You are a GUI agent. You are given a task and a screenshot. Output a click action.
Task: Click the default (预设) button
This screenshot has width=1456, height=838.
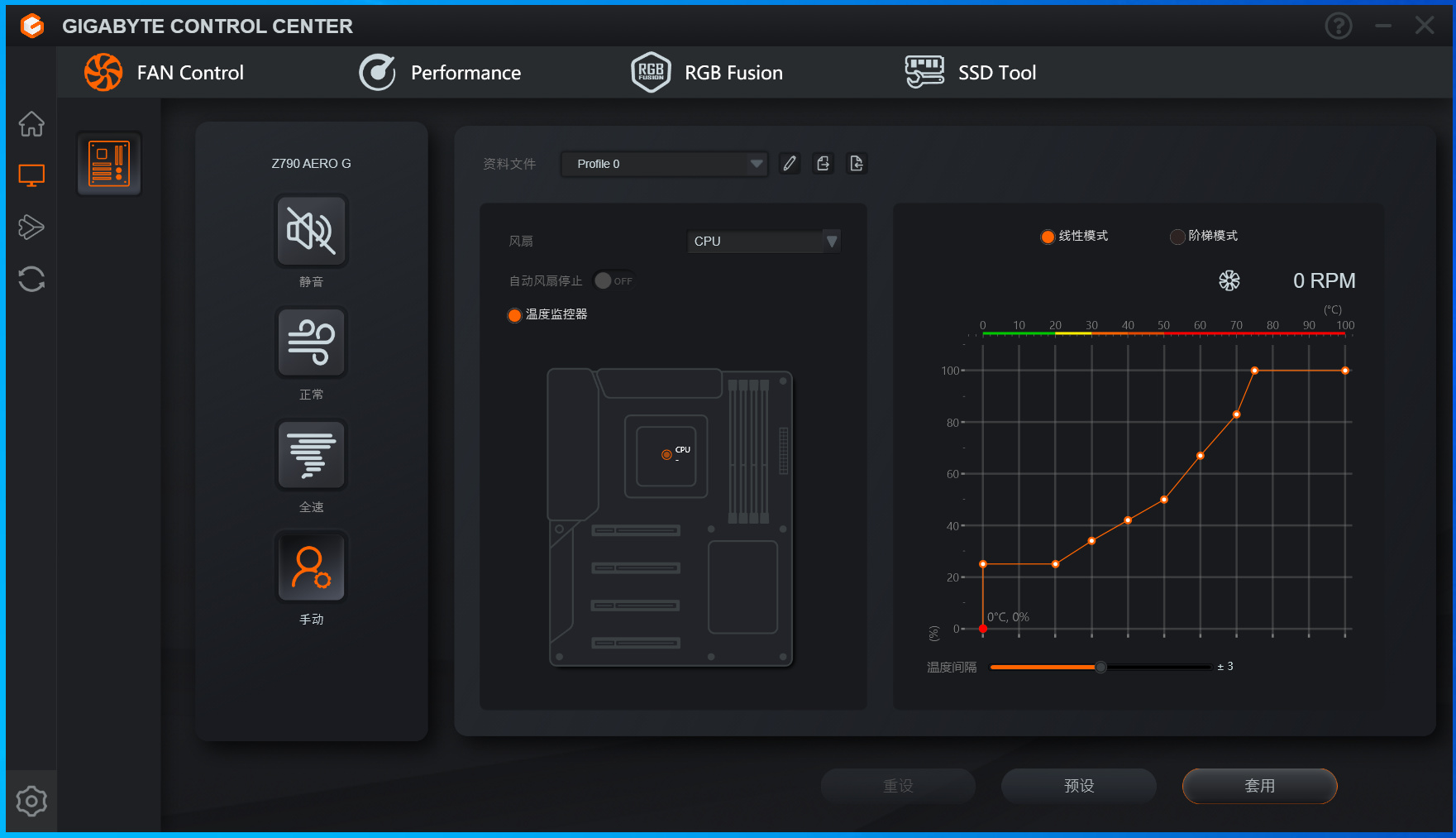click(x=1079, y=786)
